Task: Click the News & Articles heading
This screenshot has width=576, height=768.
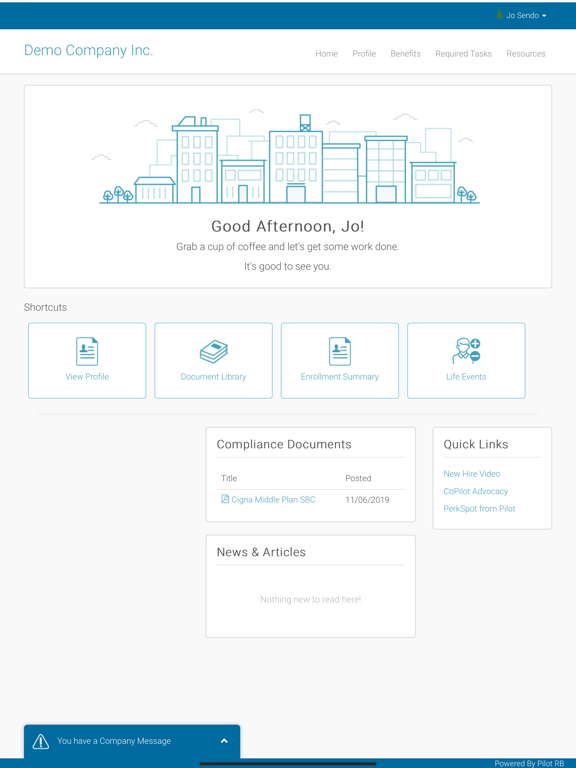Action: pyautogui.click(x=261, y=552)
